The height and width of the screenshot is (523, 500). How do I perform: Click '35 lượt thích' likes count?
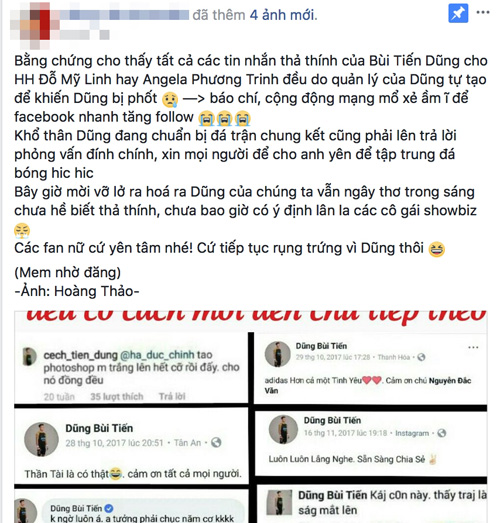(116, 396)
